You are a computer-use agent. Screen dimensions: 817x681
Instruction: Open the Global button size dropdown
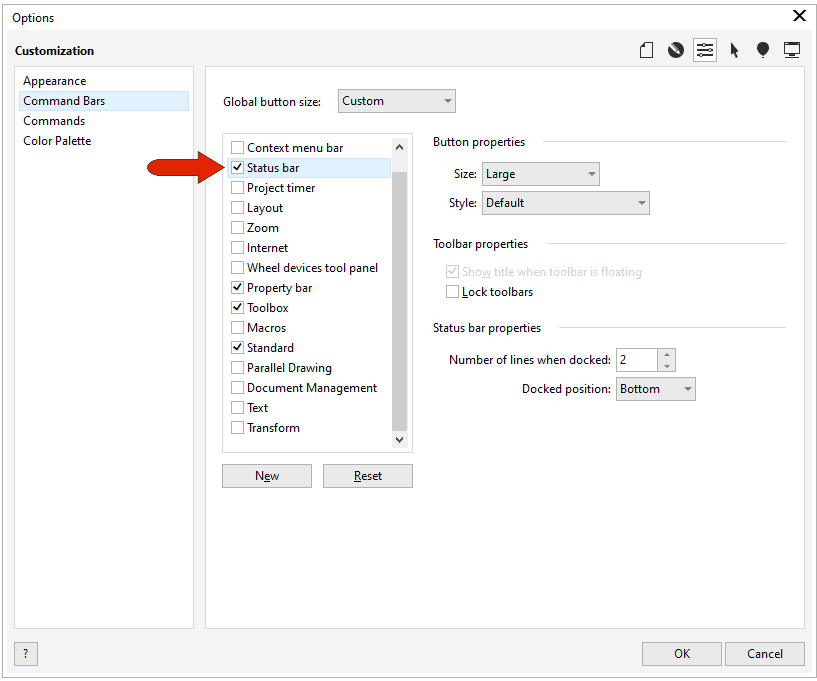click(x=396, y=100)
